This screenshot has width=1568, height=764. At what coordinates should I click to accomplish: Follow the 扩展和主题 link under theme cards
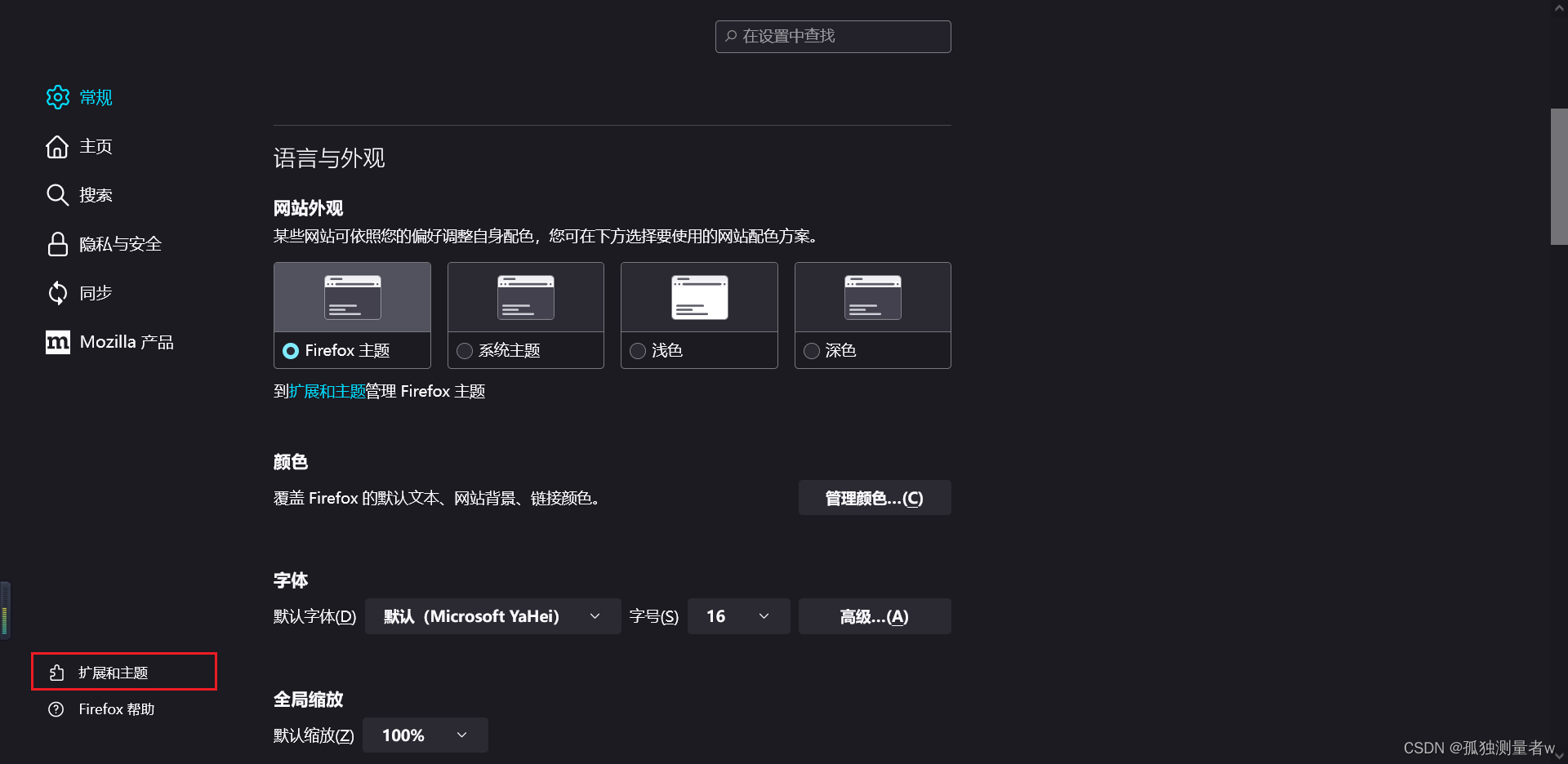click(327, 391)
